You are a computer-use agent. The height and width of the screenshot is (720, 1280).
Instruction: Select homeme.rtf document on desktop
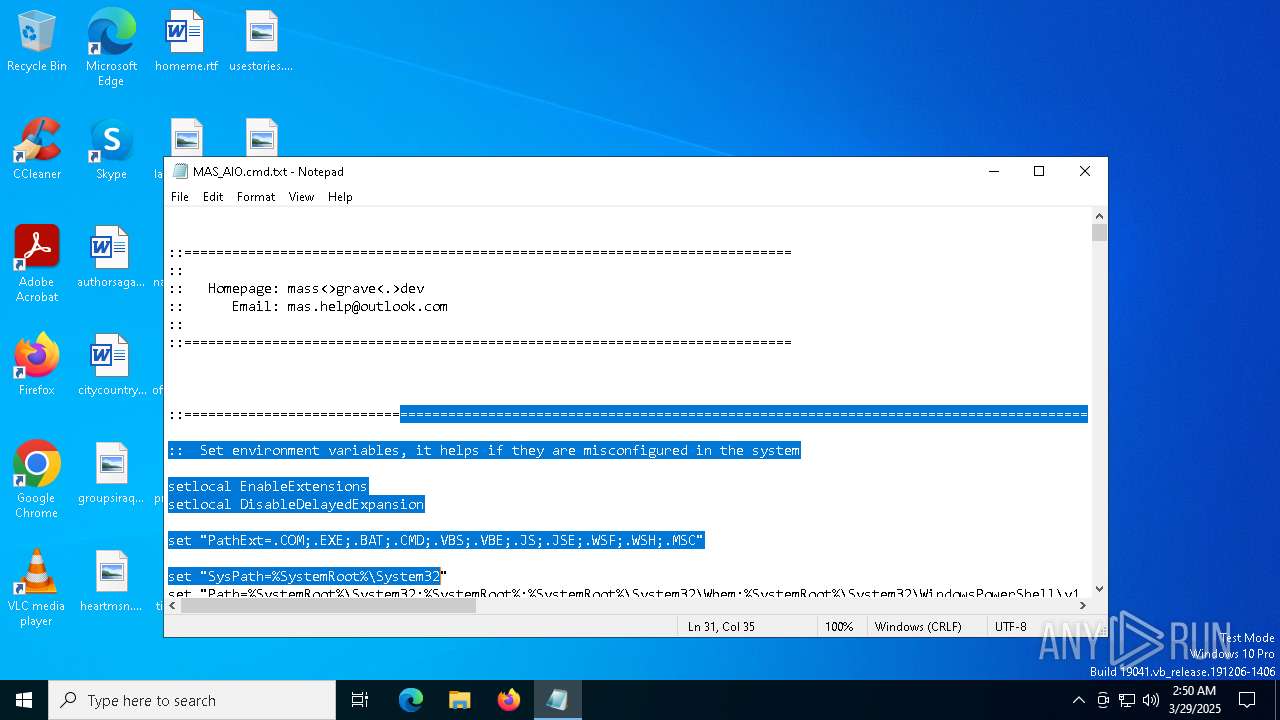(x=186, y=42)
